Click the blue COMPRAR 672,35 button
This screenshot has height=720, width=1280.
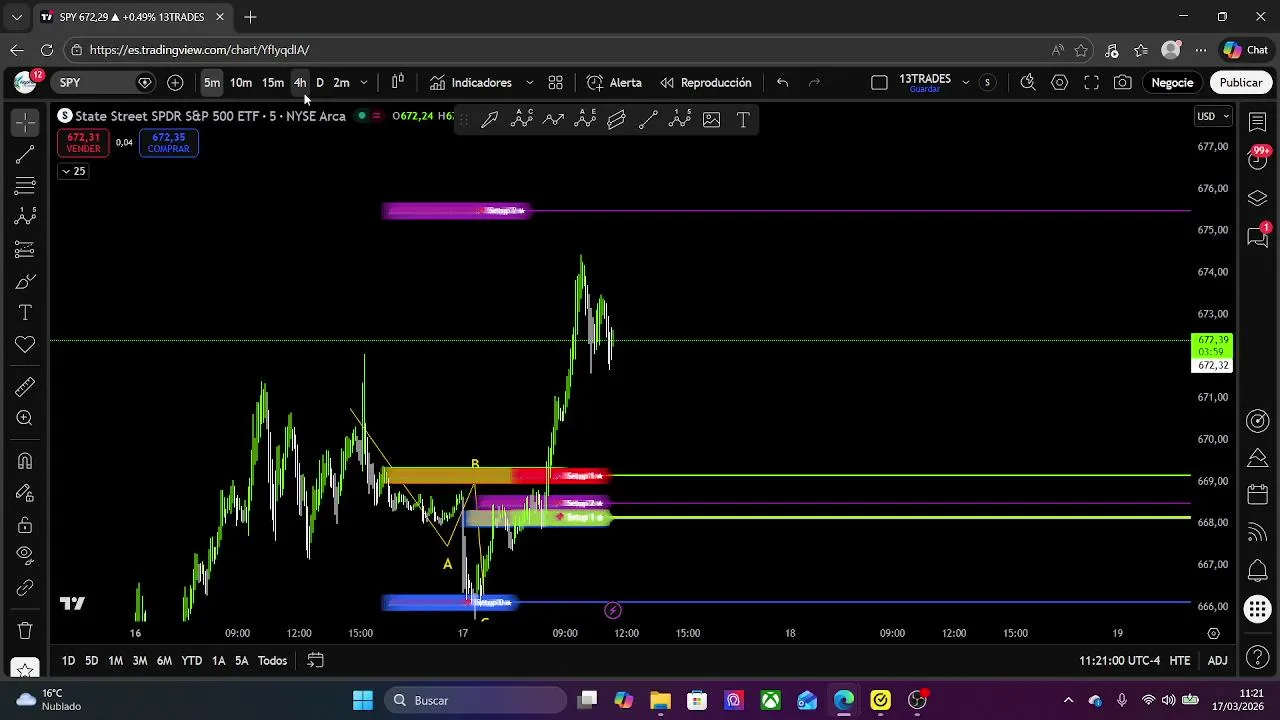168,143
